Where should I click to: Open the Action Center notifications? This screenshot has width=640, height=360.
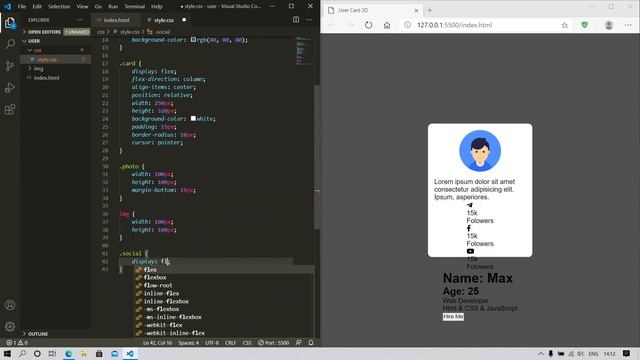pyautogui.click(x=627, y=353)
